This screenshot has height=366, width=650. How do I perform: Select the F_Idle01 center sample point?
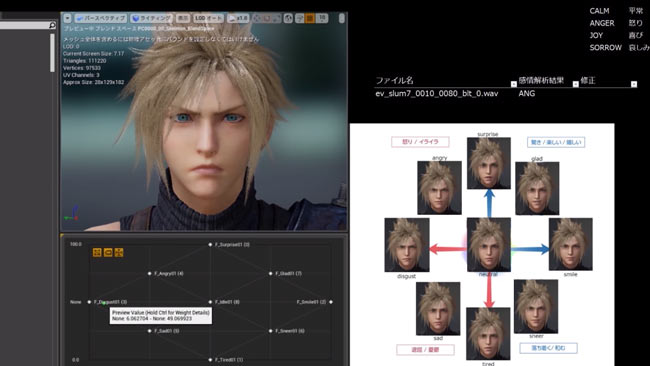pyautogui.click(x=210, y=302)
